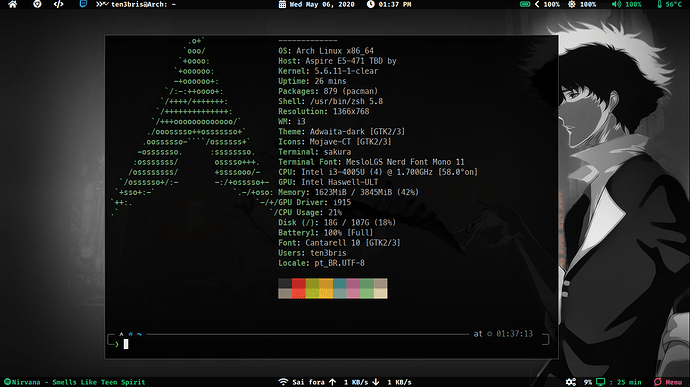This screenshot has width=690, height=387.
Task: Click the Theme: Adwaita-dark line
Action: 341,132
